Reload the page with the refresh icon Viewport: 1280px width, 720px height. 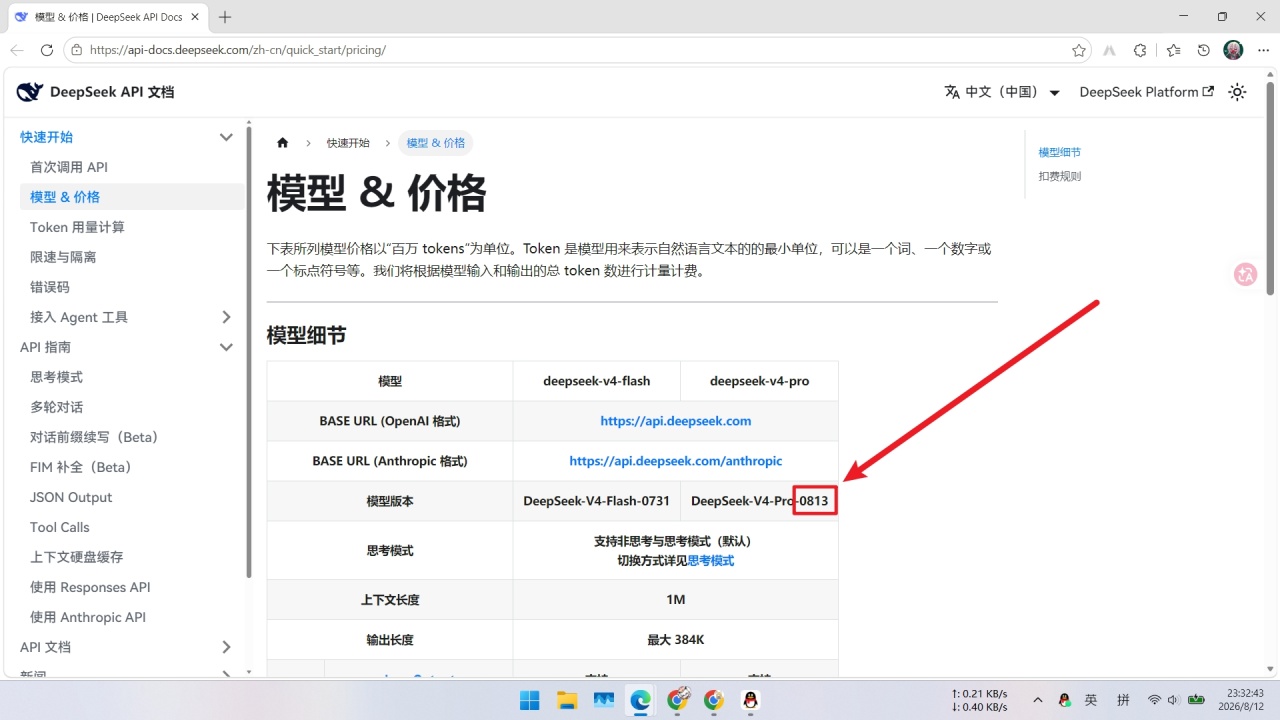46,50
